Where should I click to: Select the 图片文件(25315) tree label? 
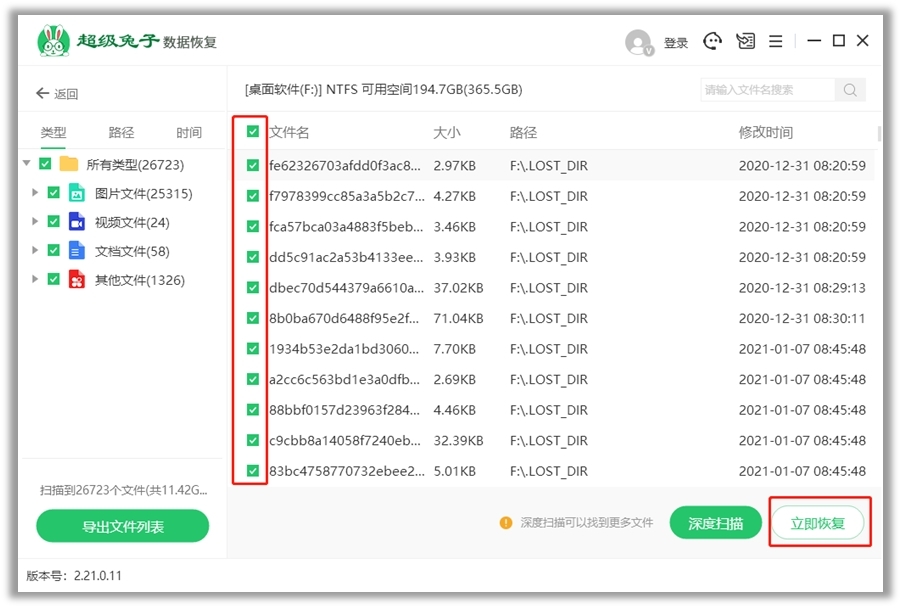tap(144, 193)
